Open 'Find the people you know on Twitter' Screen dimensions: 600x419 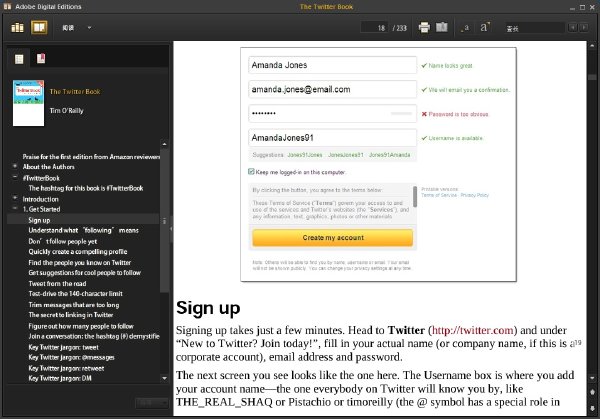[80, 262]
